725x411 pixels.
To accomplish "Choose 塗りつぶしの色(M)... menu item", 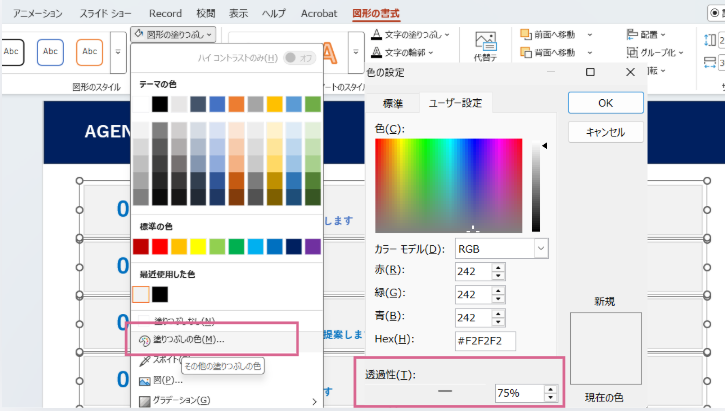I will coord(227,340).
